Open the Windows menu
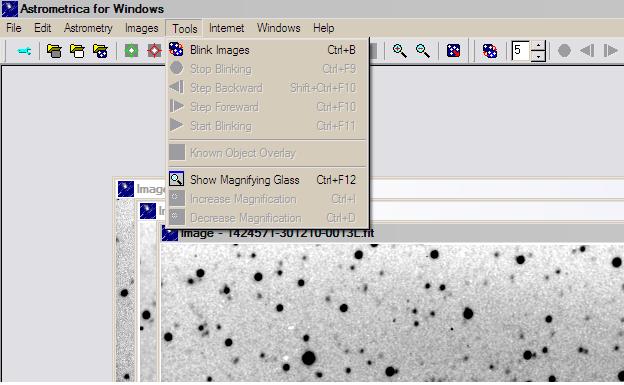Screen dimensions: 624x385 pyautogui.click(x=279, y=28)
